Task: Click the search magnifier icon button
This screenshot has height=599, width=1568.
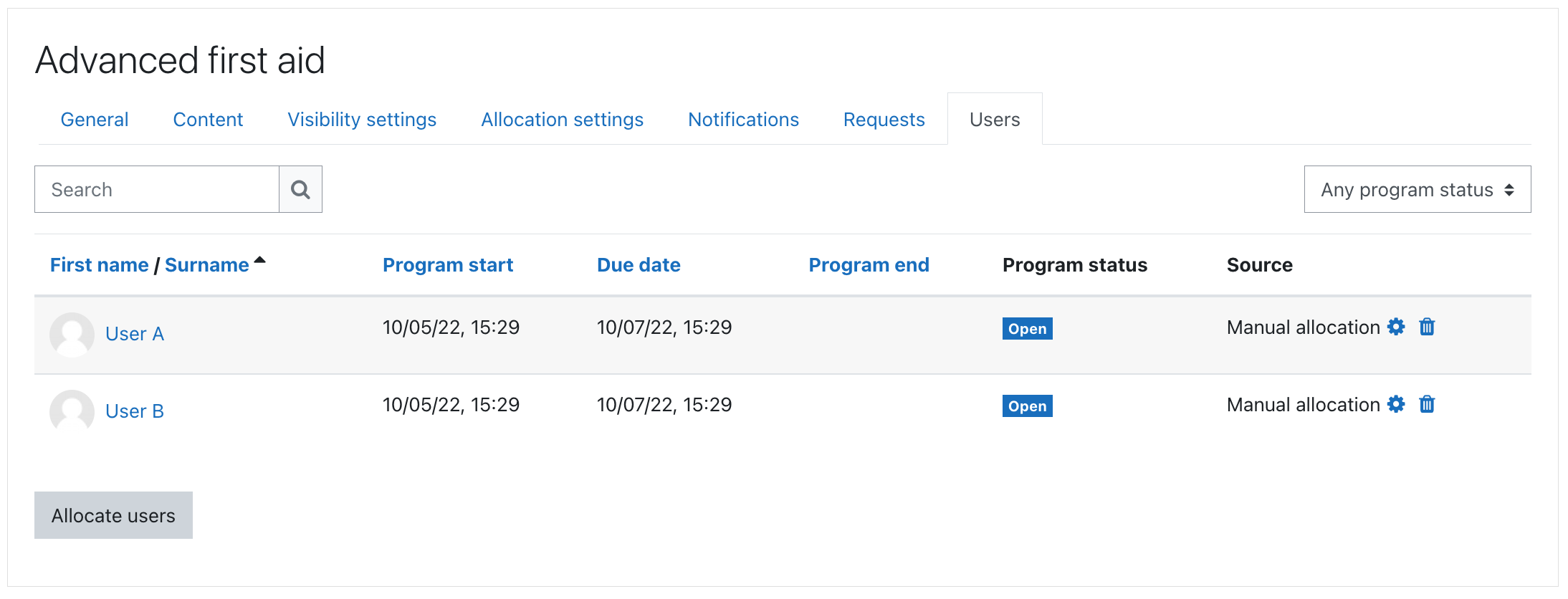Action: click(300, 190)
